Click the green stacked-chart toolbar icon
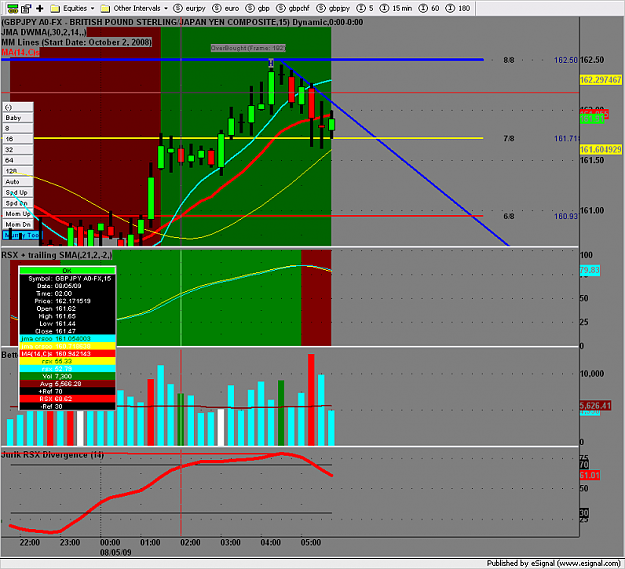Viewport: 625px width, 569px height. pyautogui.click(x=13, y=8)
